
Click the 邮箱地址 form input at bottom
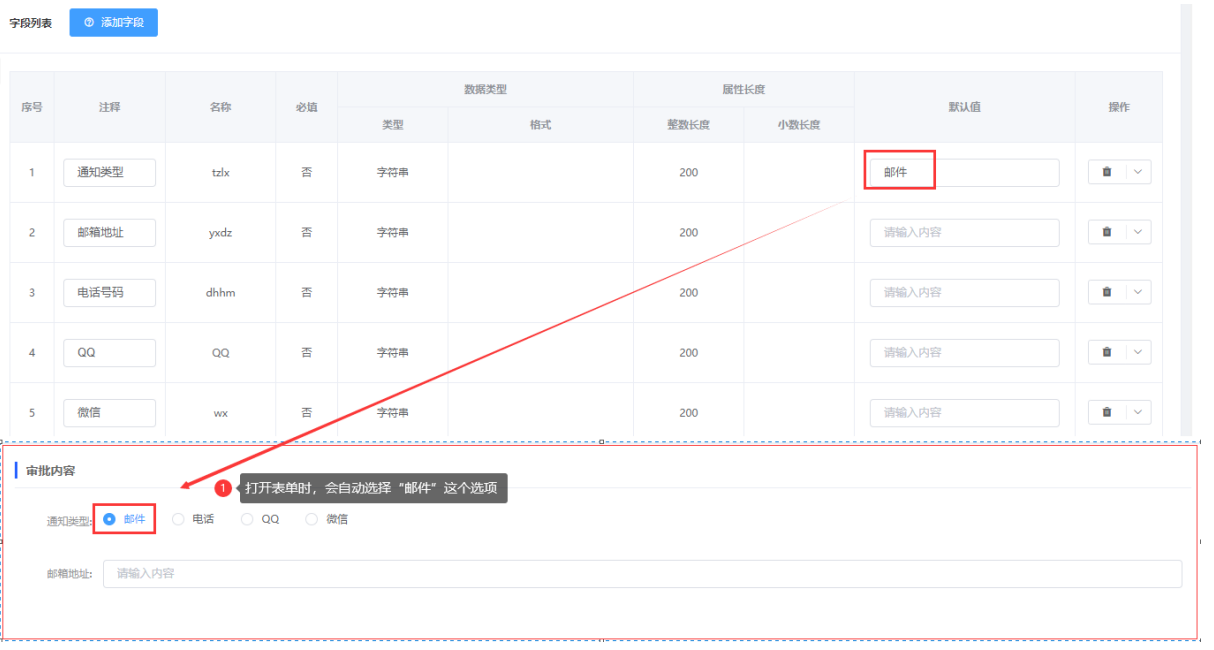(642, 573)
